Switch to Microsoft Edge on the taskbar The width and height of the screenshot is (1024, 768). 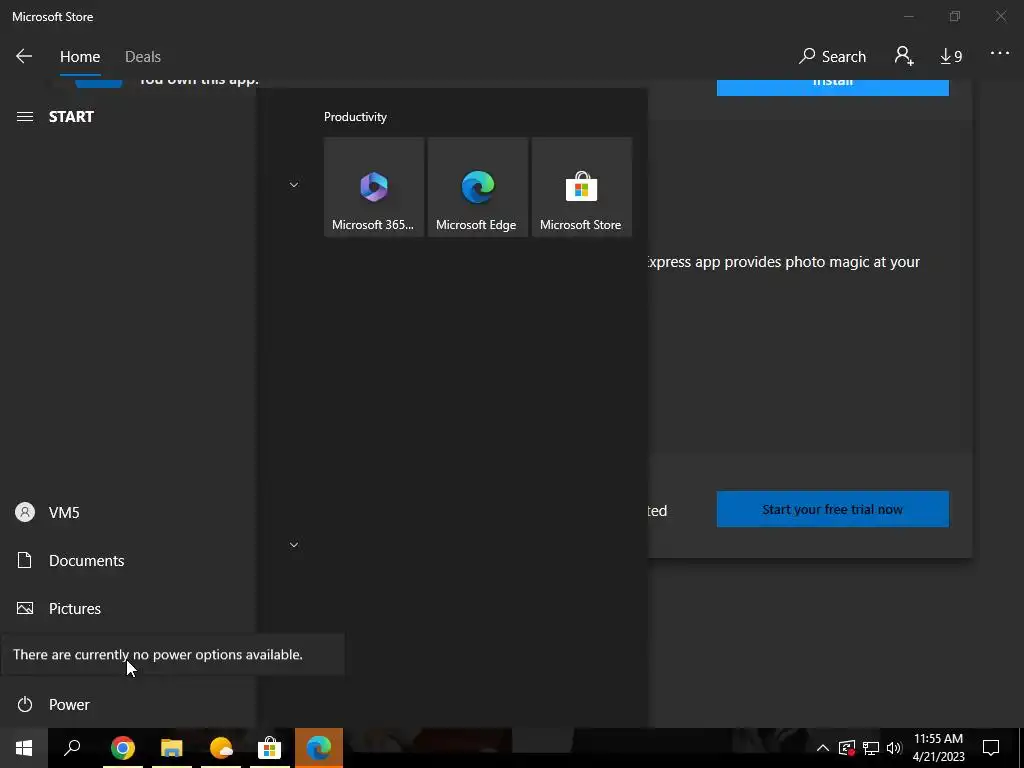tap(319, 748)
